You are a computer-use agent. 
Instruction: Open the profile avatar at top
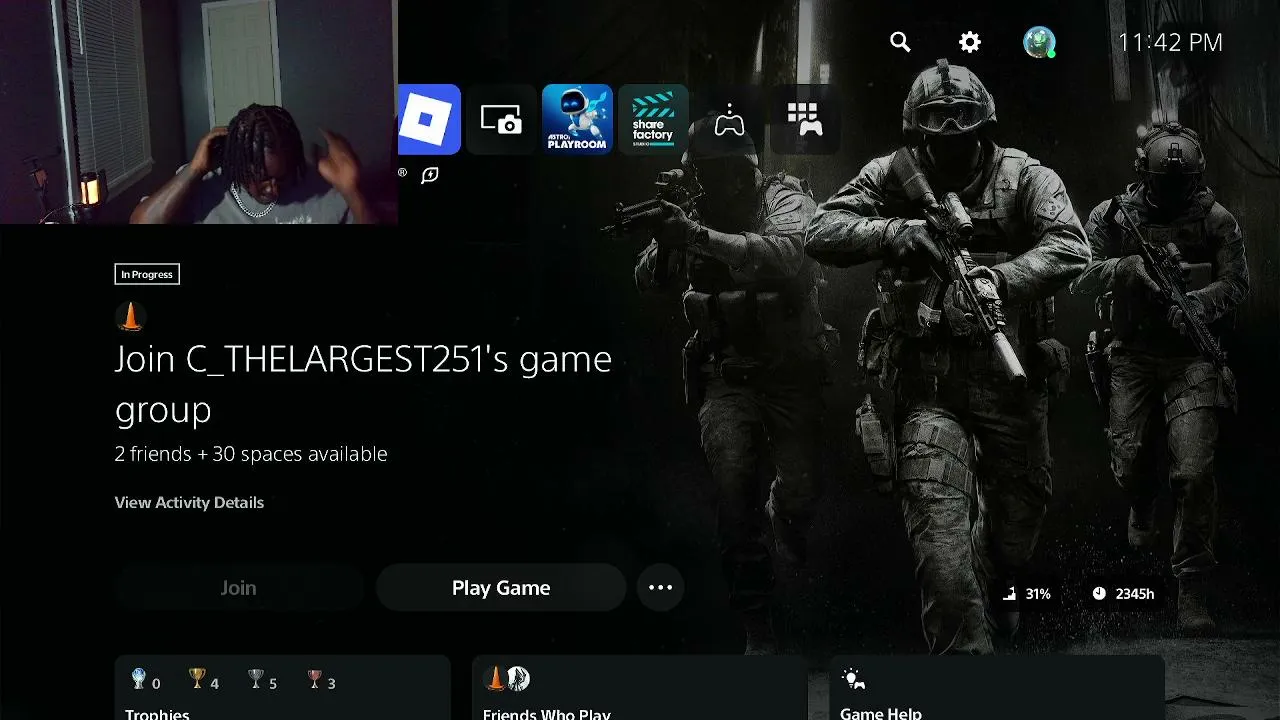(x=1039, y=42)
